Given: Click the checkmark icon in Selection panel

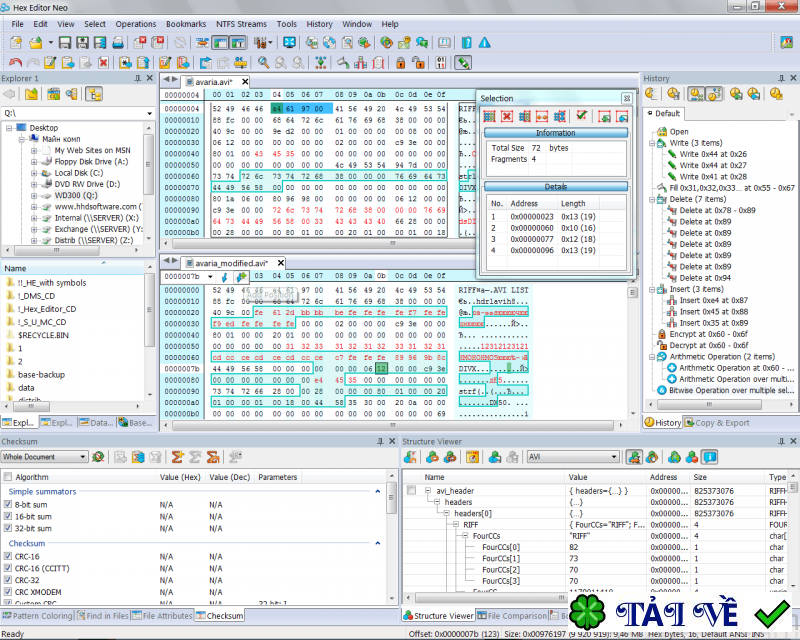Looking at the screenshot, I should click(581, 116).
